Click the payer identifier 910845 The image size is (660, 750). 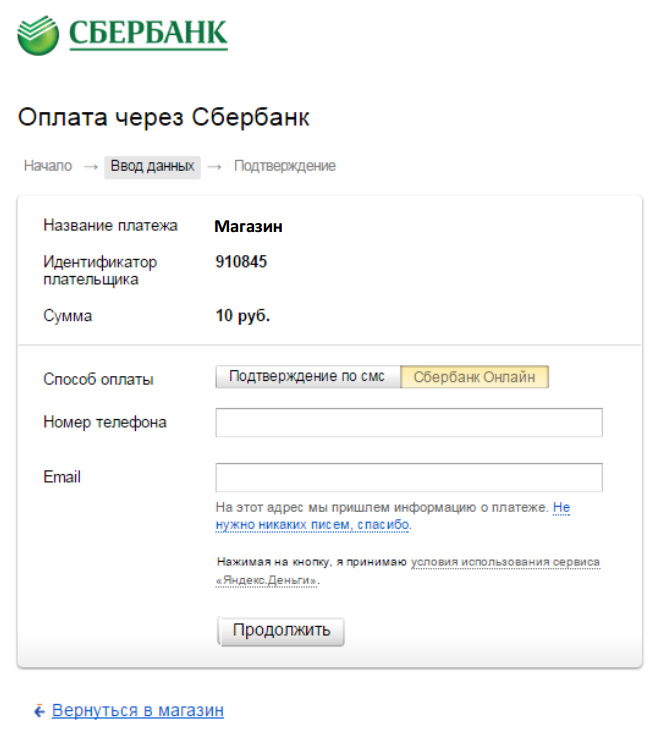tap(241, 262)
